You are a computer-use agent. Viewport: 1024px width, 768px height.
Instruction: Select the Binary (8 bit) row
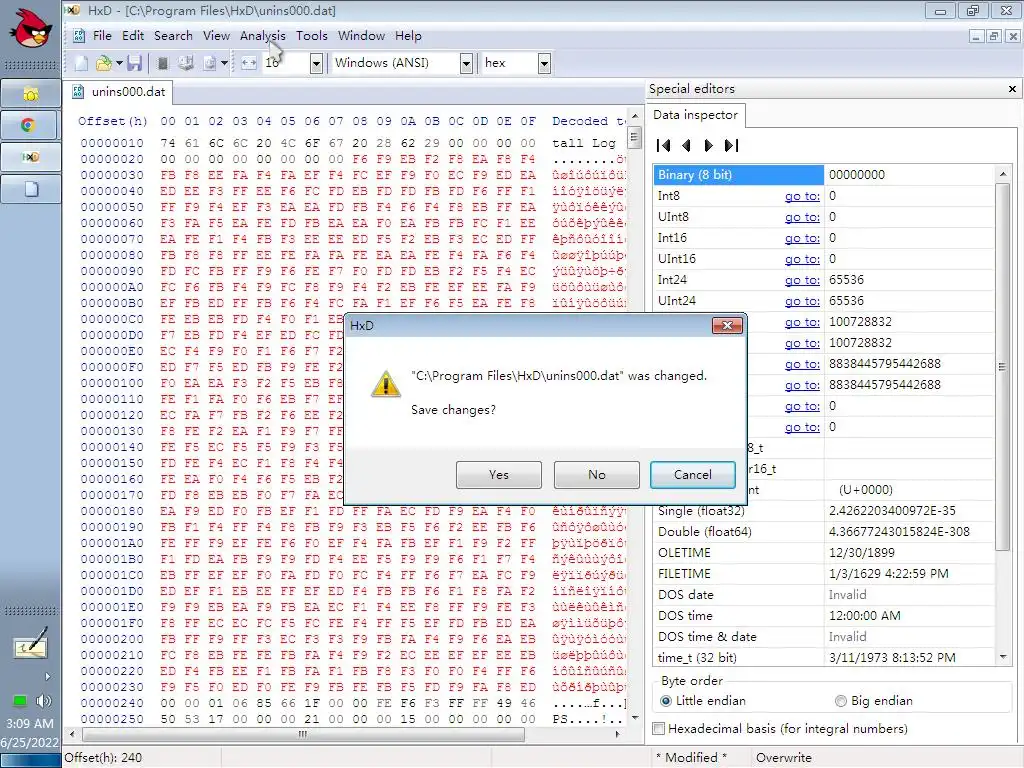pyautogui.click(x=824, y=175)
